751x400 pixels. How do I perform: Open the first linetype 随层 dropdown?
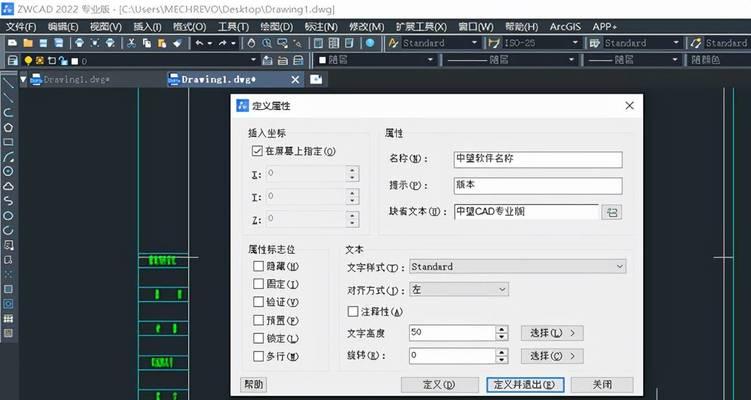pos(571,60)
